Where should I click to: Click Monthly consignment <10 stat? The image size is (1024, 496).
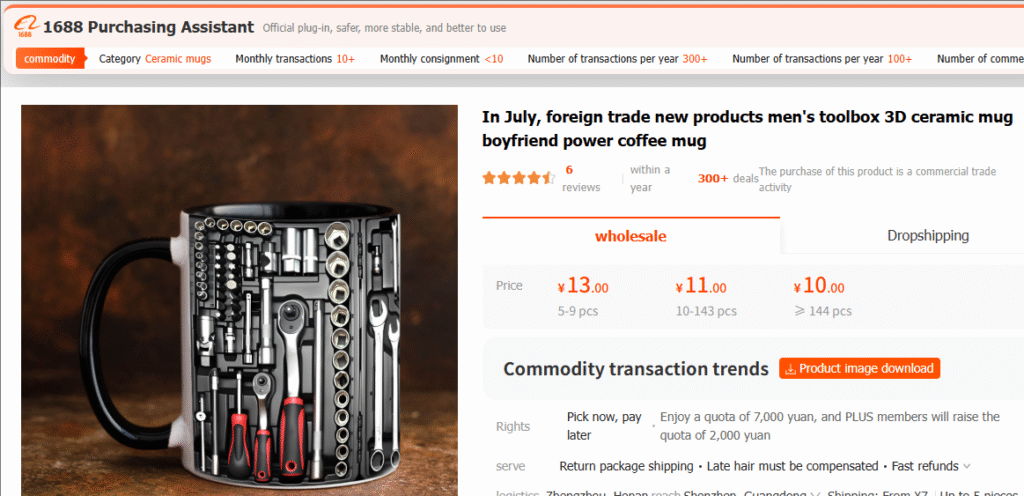[441, 59]
